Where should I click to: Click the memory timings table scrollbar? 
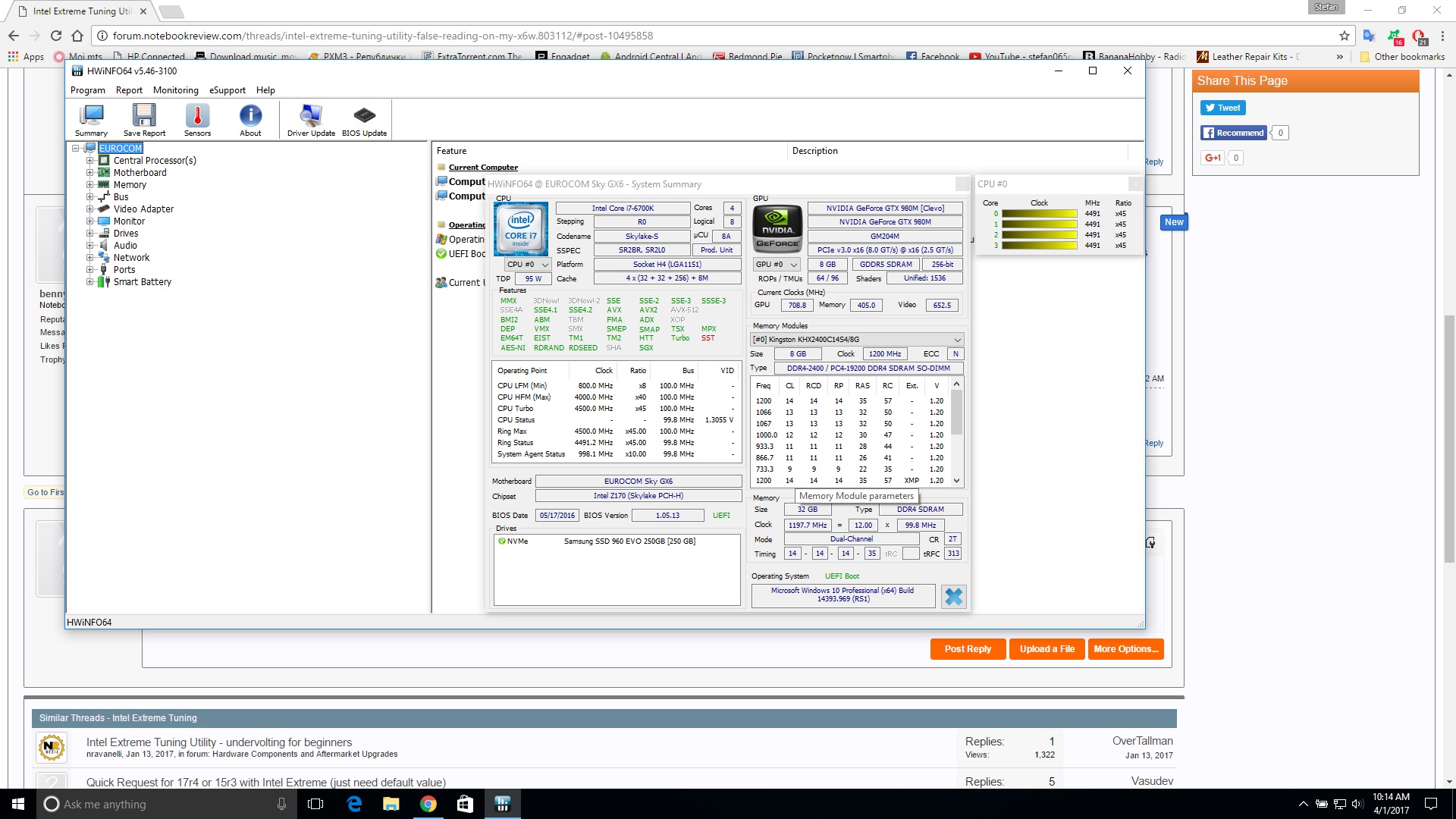[x=956, y=432]
